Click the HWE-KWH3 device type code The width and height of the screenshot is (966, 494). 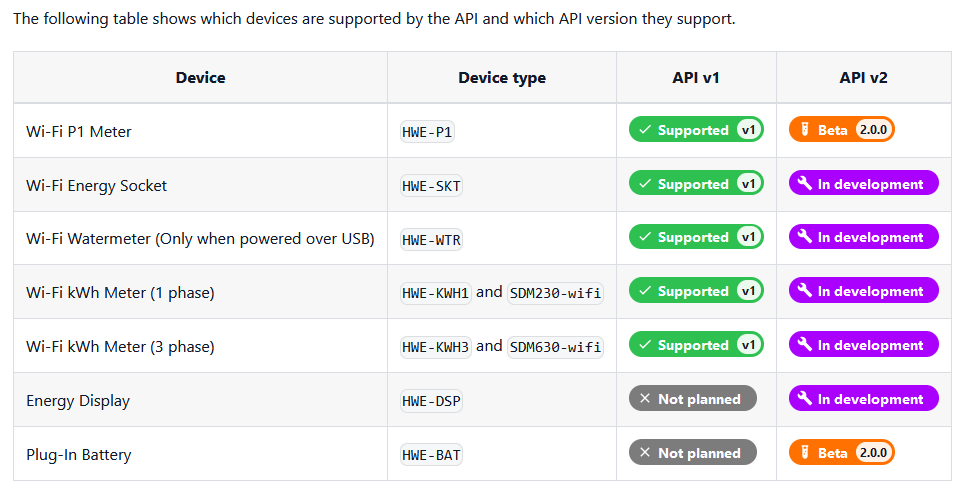pos(436,347)
